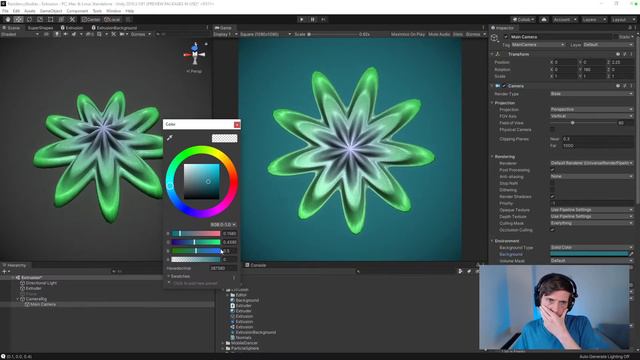Screen dimensions: 640x360
Task: Close the Color picker window
Action: click(x=237, y=124)
